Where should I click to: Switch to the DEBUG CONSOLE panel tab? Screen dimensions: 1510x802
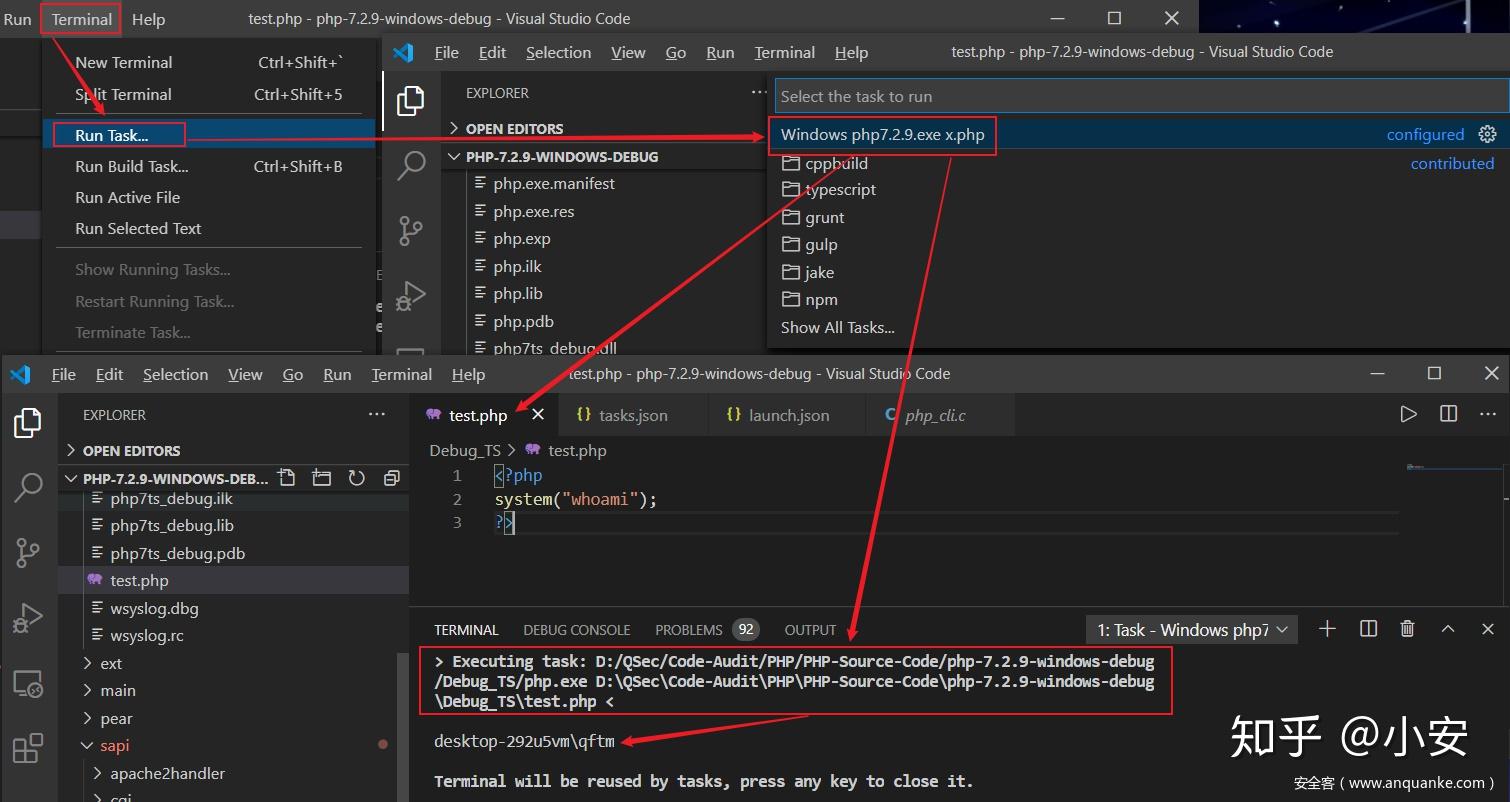577,630
